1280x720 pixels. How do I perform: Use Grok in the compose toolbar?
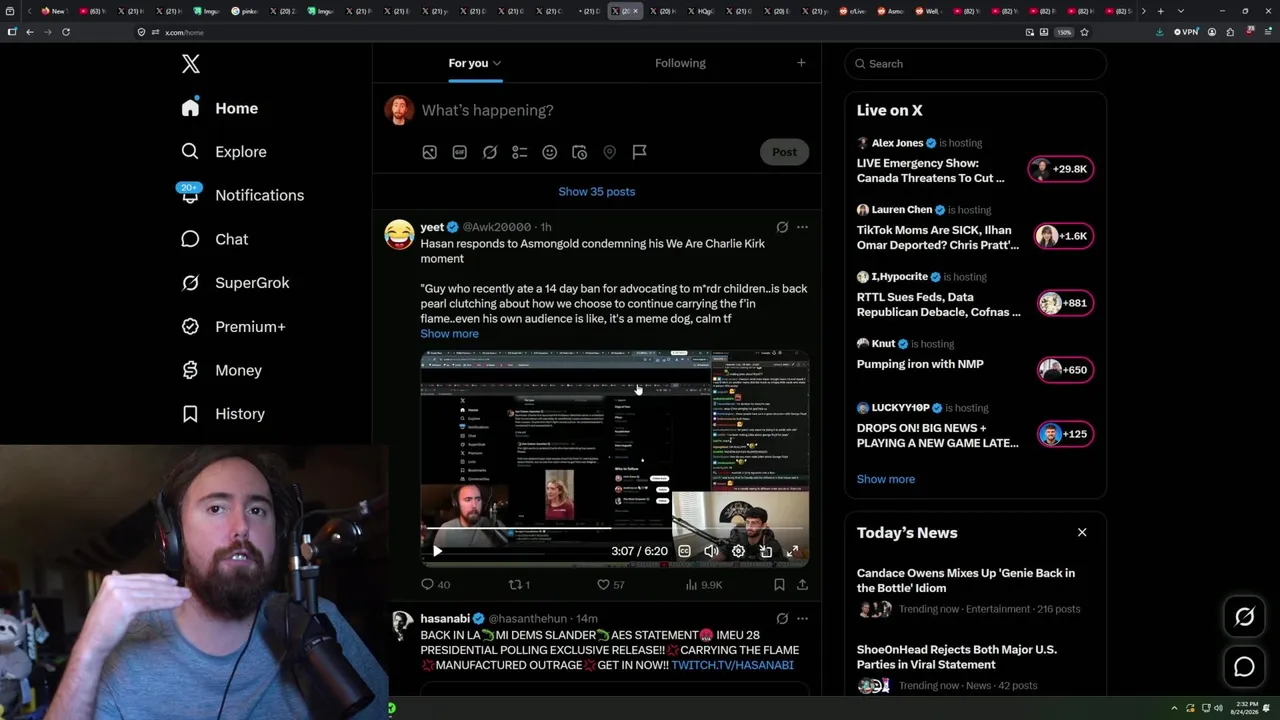click(489, 152)
